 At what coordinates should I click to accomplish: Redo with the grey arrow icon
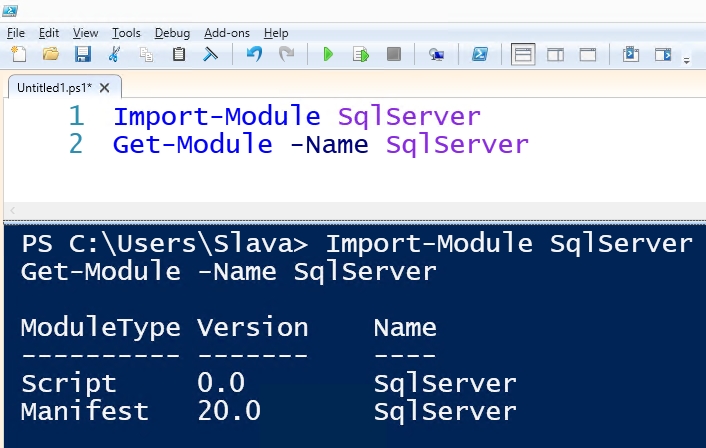click(286, 54)
